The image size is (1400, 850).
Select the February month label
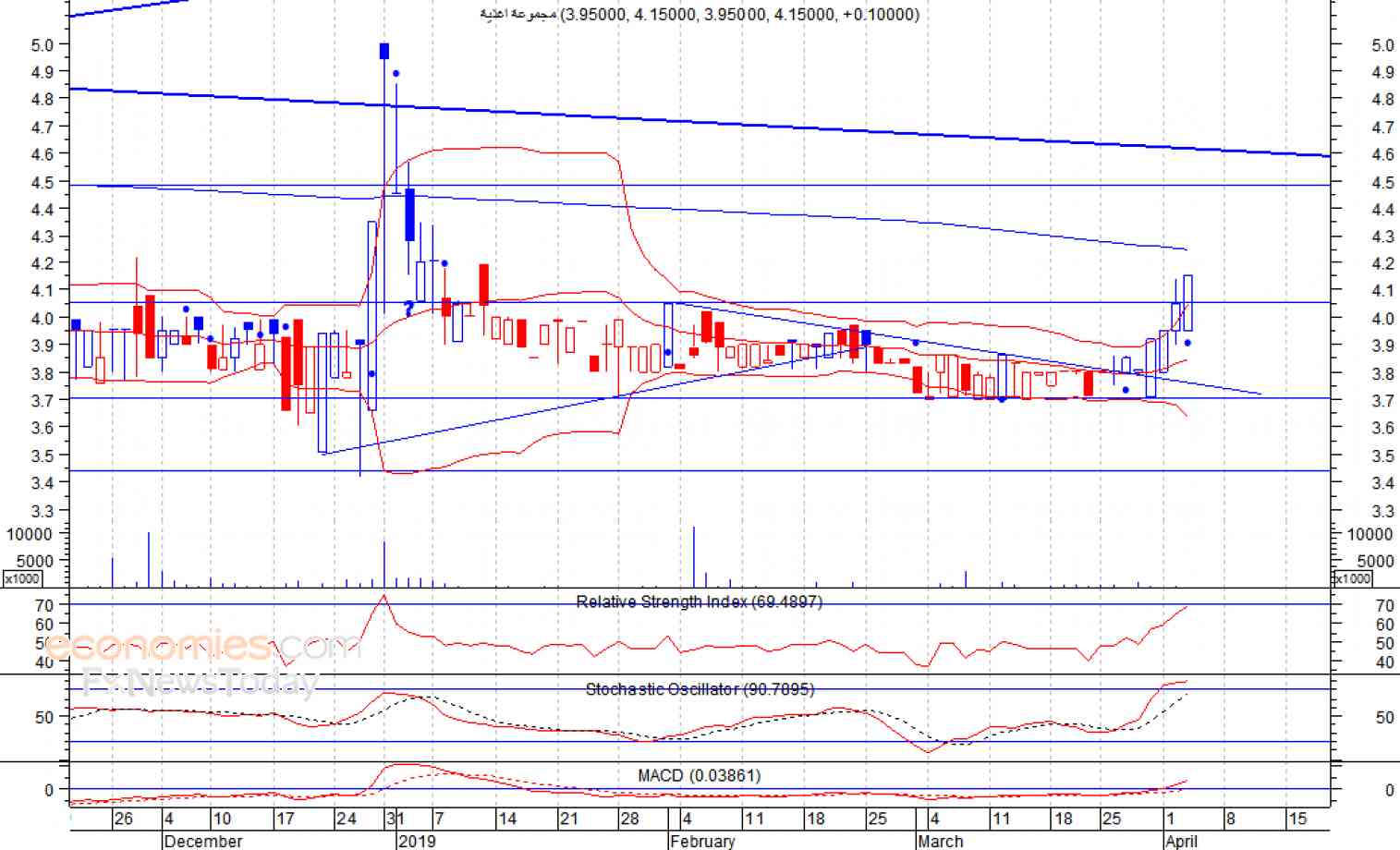[x=702, y=841]
